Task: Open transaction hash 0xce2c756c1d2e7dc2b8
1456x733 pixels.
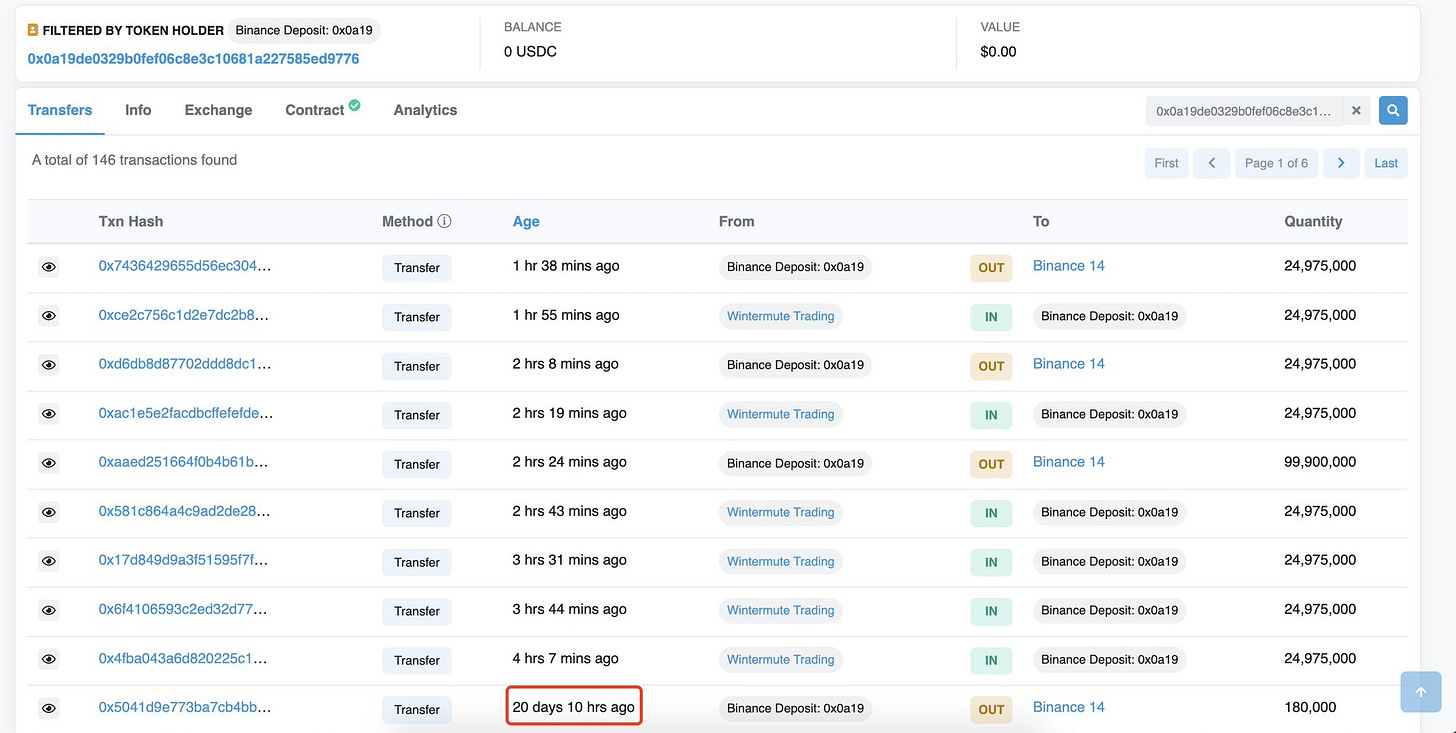Action: (x=185, y=315)
